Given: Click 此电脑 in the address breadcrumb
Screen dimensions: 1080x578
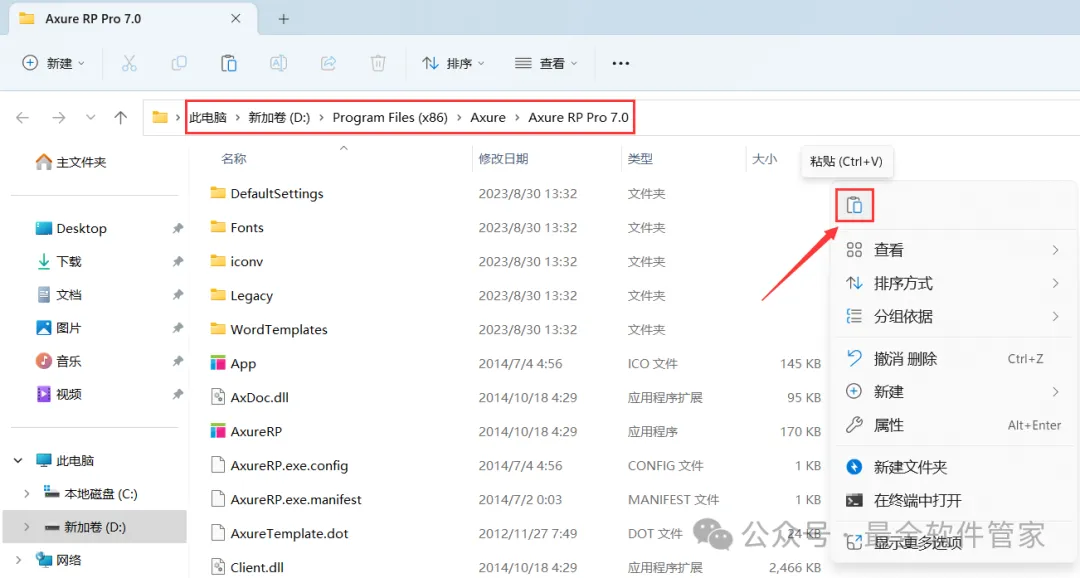Looking at the screenshot, I should click(208, 118).
